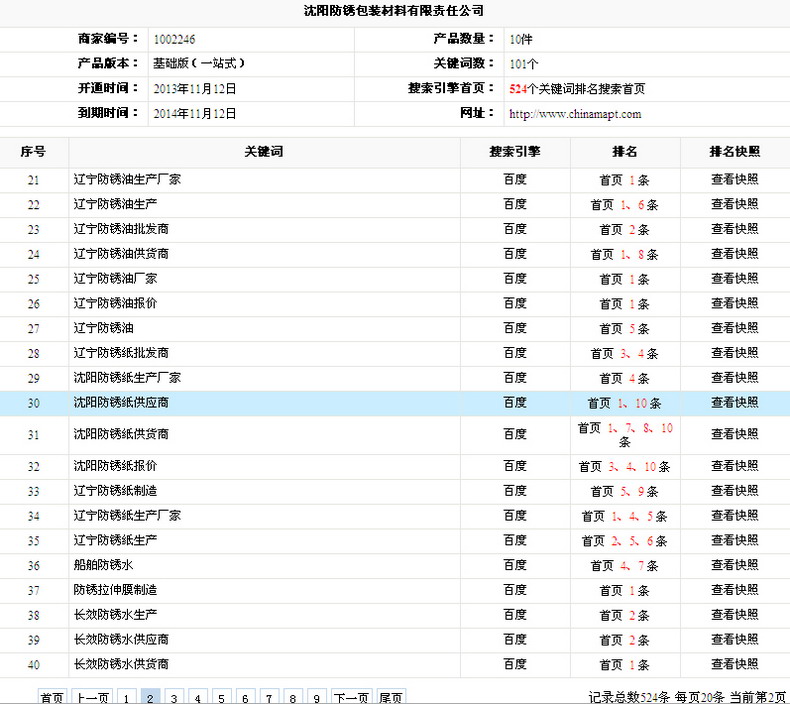The image size is (790, 704).
Task: Click merchant number value 1002246
Action: point(174,39)
